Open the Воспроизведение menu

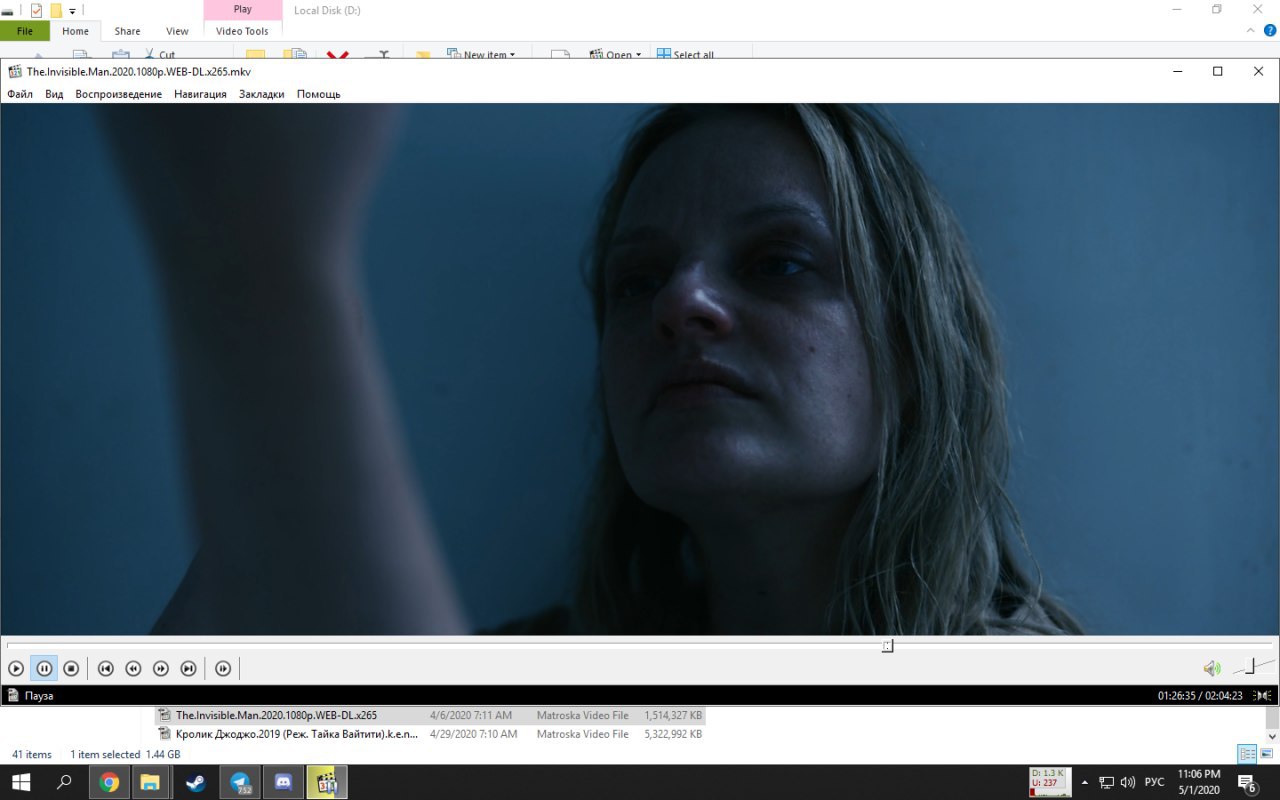pyautogui.click(x=118, y=94)
